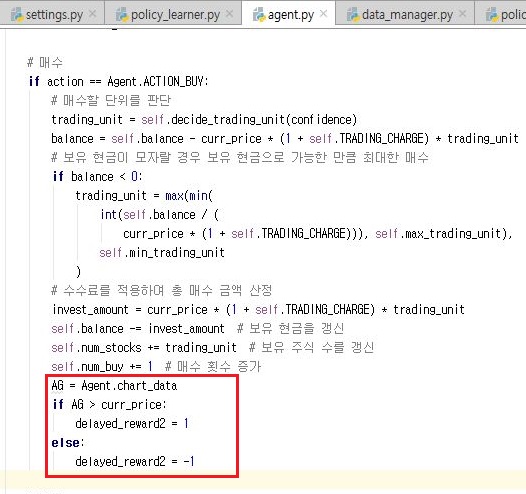
Task: Click the 'self.balance -= invest_amount' statement
Action: pos(138,329)
